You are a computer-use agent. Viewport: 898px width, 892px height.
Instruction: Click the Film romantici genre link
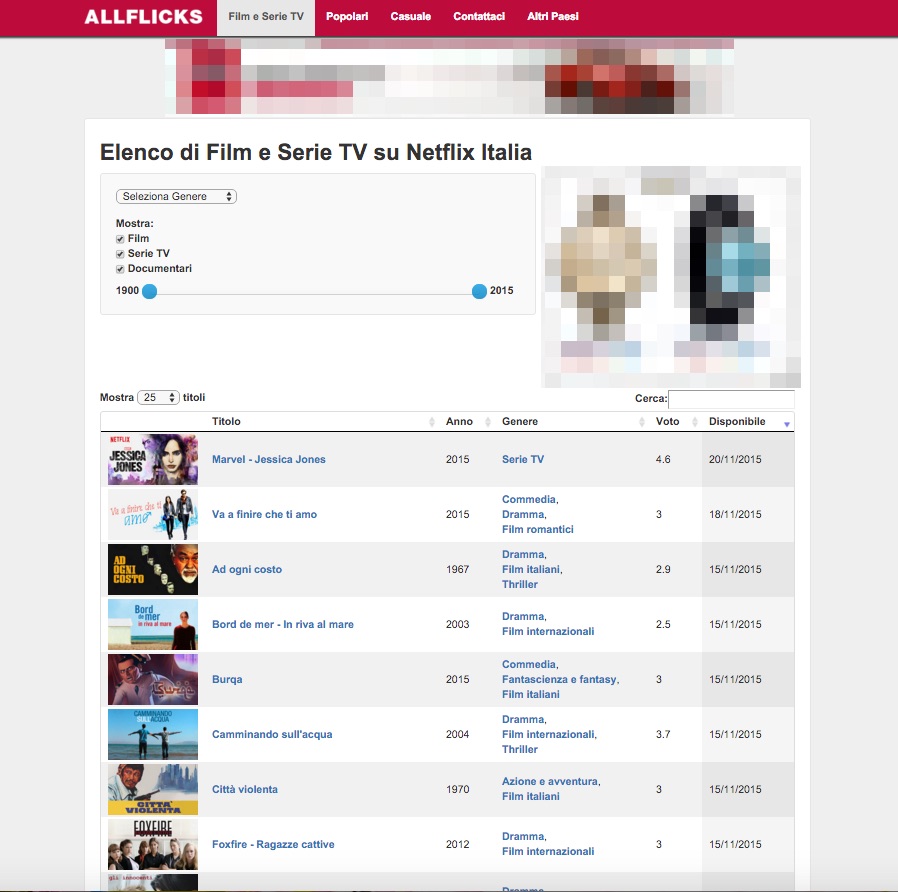click(538, 529)
